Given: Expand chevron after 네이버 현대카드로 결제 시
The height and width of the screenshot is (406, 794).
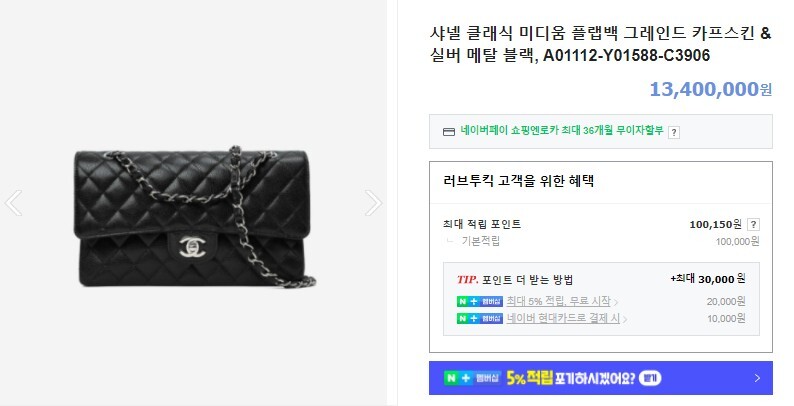Looking at the screenshot, I should 625,319.
